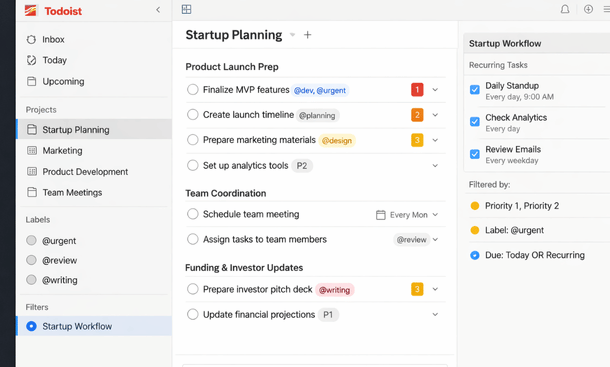Open the Marketing project

pyautogui.click(x=62, y=151)
